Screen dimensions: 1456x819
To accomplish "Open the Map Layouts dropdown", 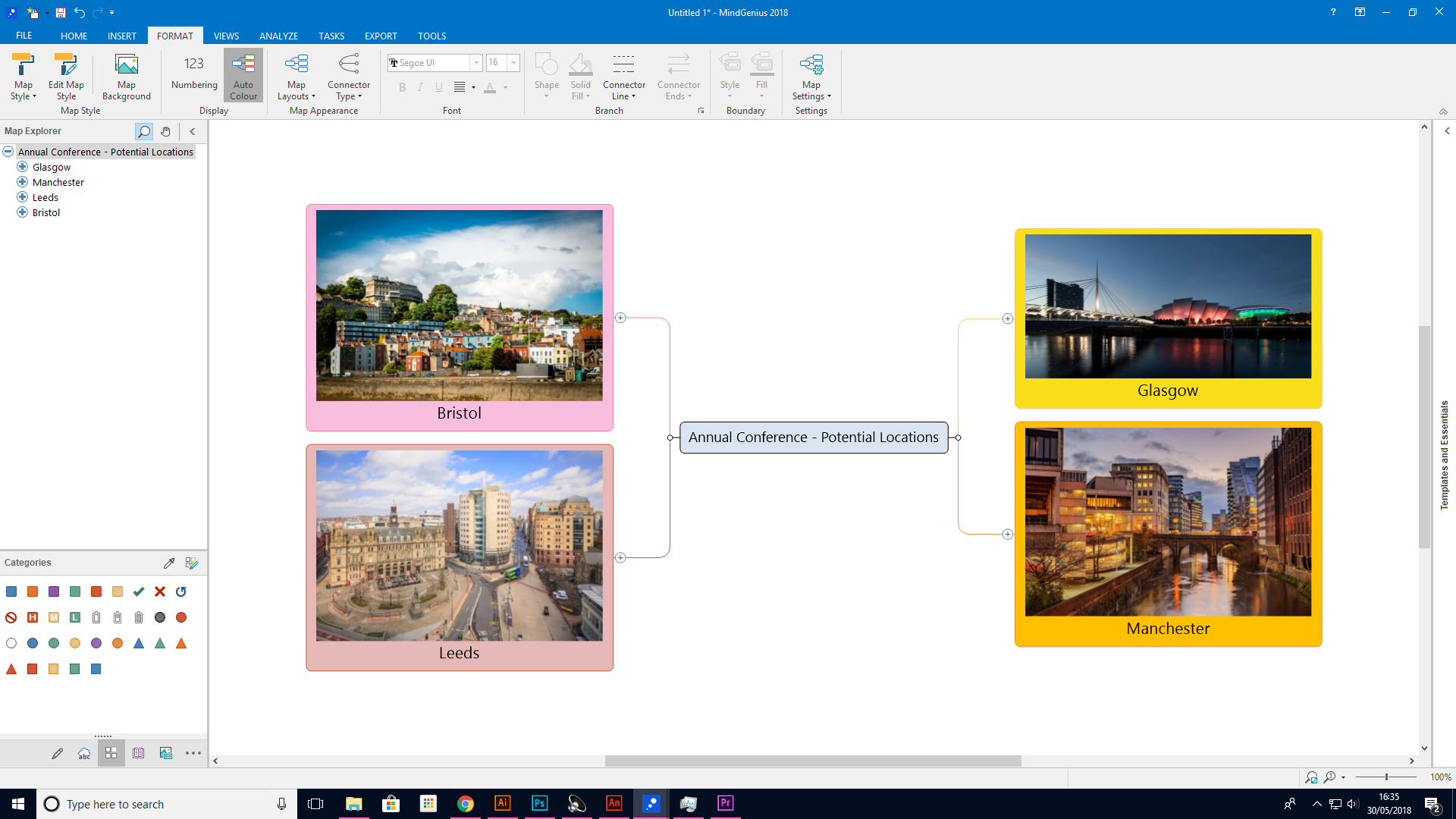I will pyautogui.click(x=296, y=76).
